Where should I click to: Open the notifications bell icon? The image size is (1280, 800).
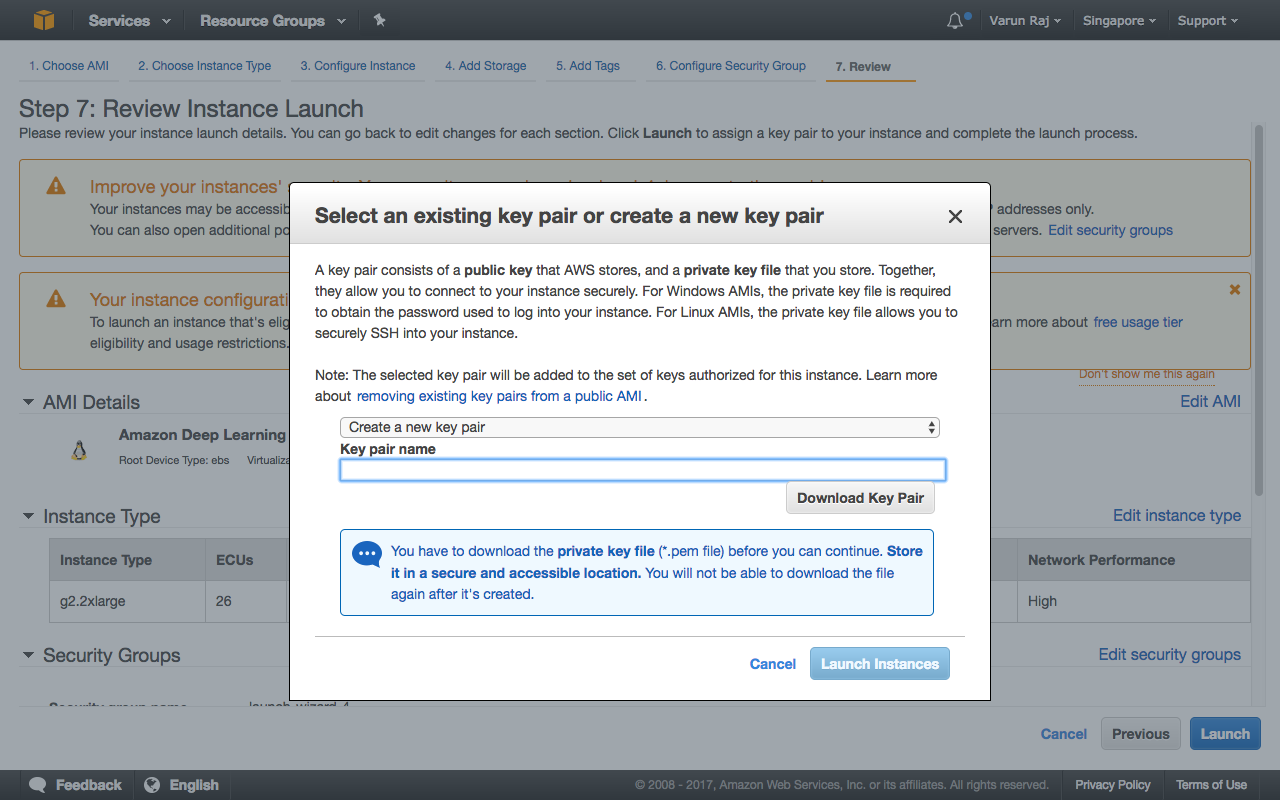pyautogui.click(x=955, y=21)
